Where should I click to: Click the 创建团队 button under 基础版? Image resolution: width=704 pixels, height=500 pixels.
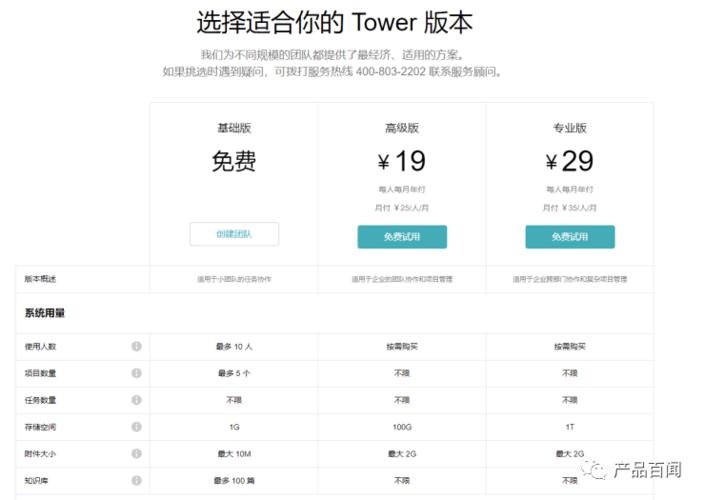(x=234, y=234)
